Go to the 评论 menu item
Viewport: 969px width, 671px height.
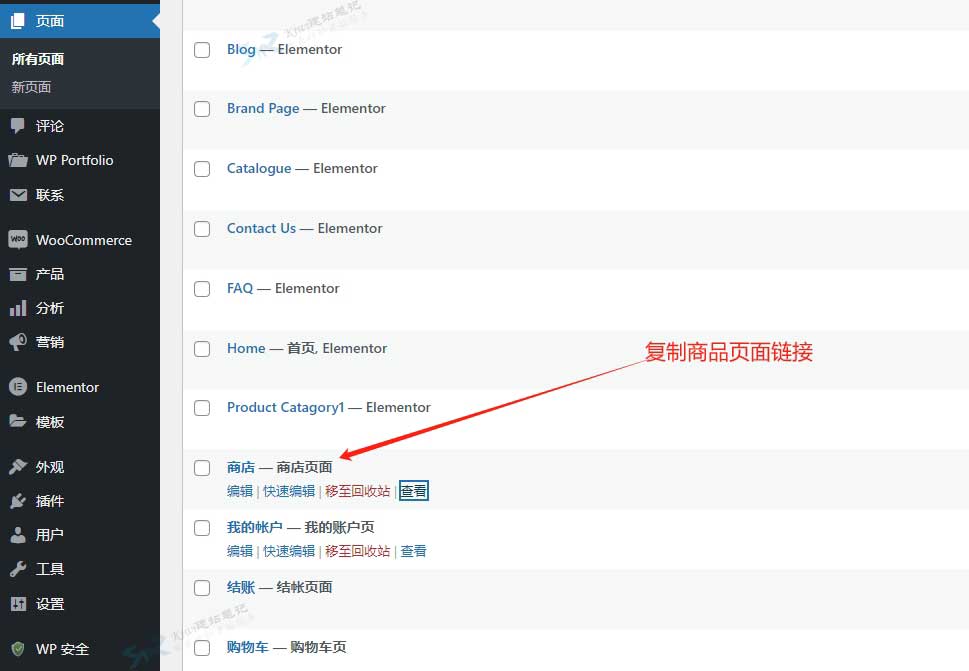tap(49, 126)
